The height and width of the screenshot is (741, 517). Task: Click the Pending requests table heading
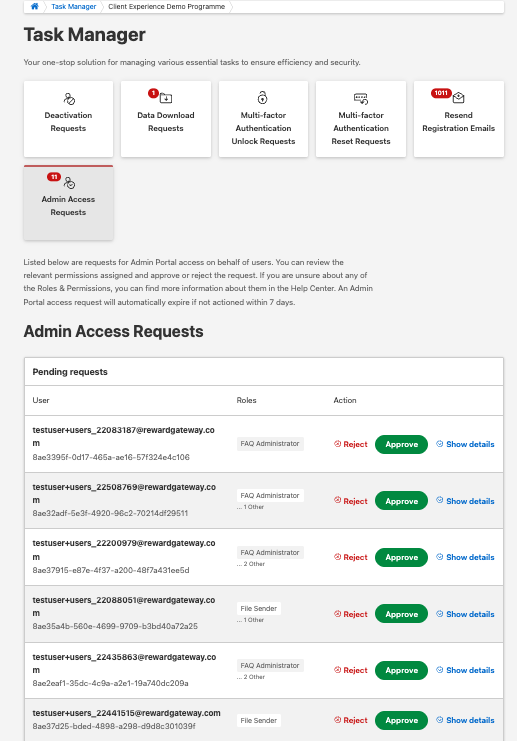[70, 372]
